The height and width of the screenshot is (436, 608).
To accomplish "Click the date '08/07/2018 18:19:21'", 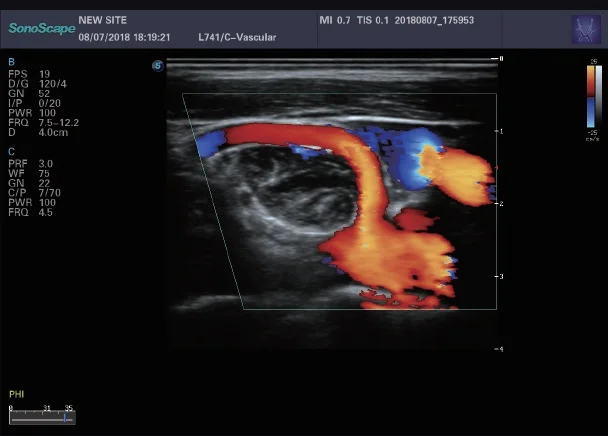I will [x=124, y=38].
